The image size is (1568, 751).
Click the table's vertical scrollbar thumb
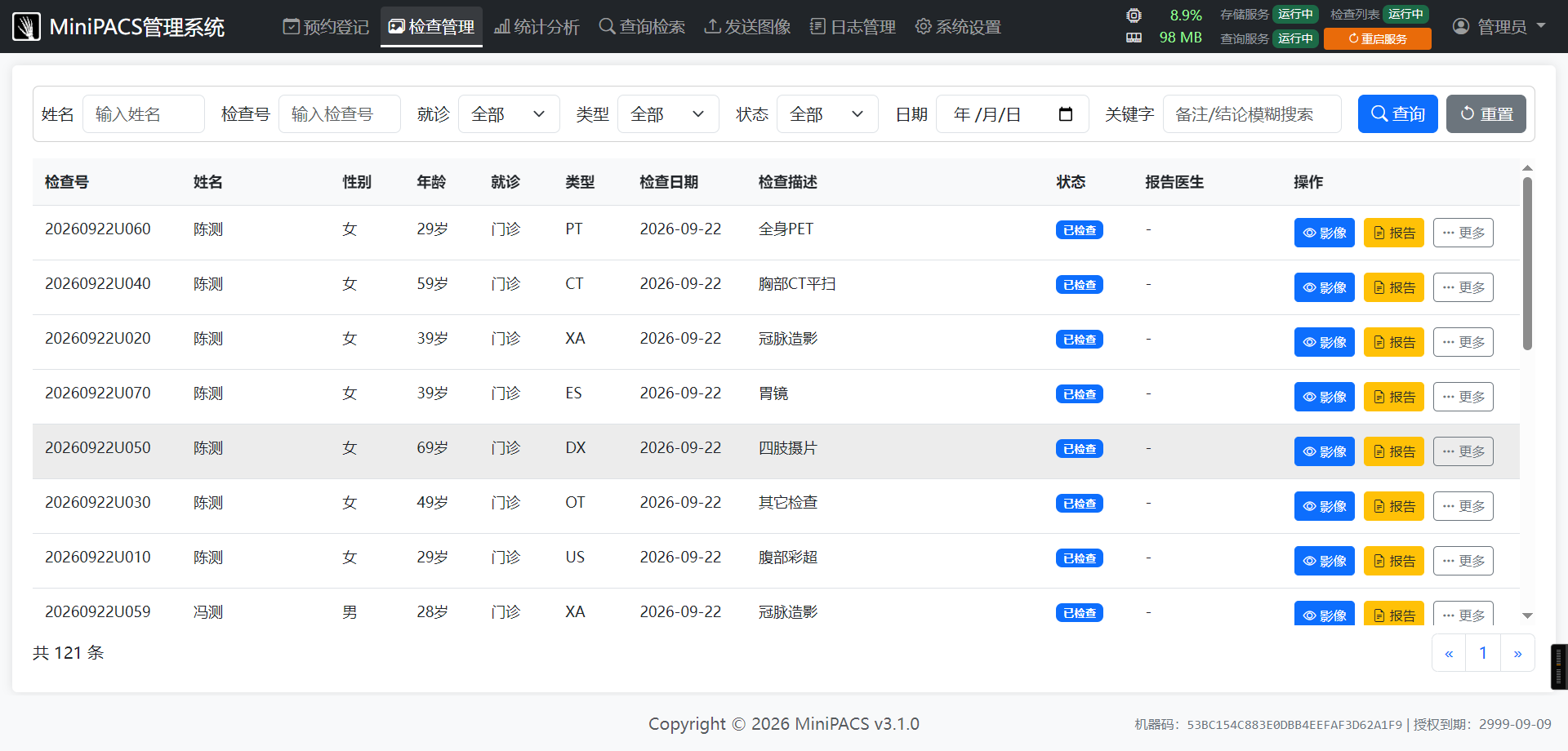[1527, 264]
